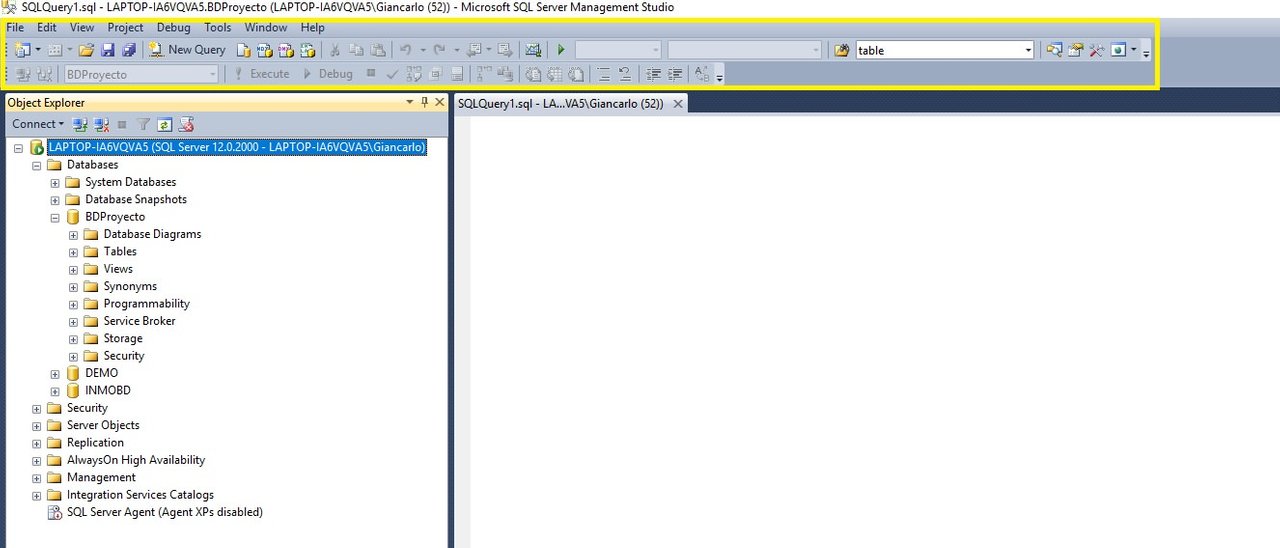
Task: Toggle IntelliSense Enabled icon
Action: 456,74
